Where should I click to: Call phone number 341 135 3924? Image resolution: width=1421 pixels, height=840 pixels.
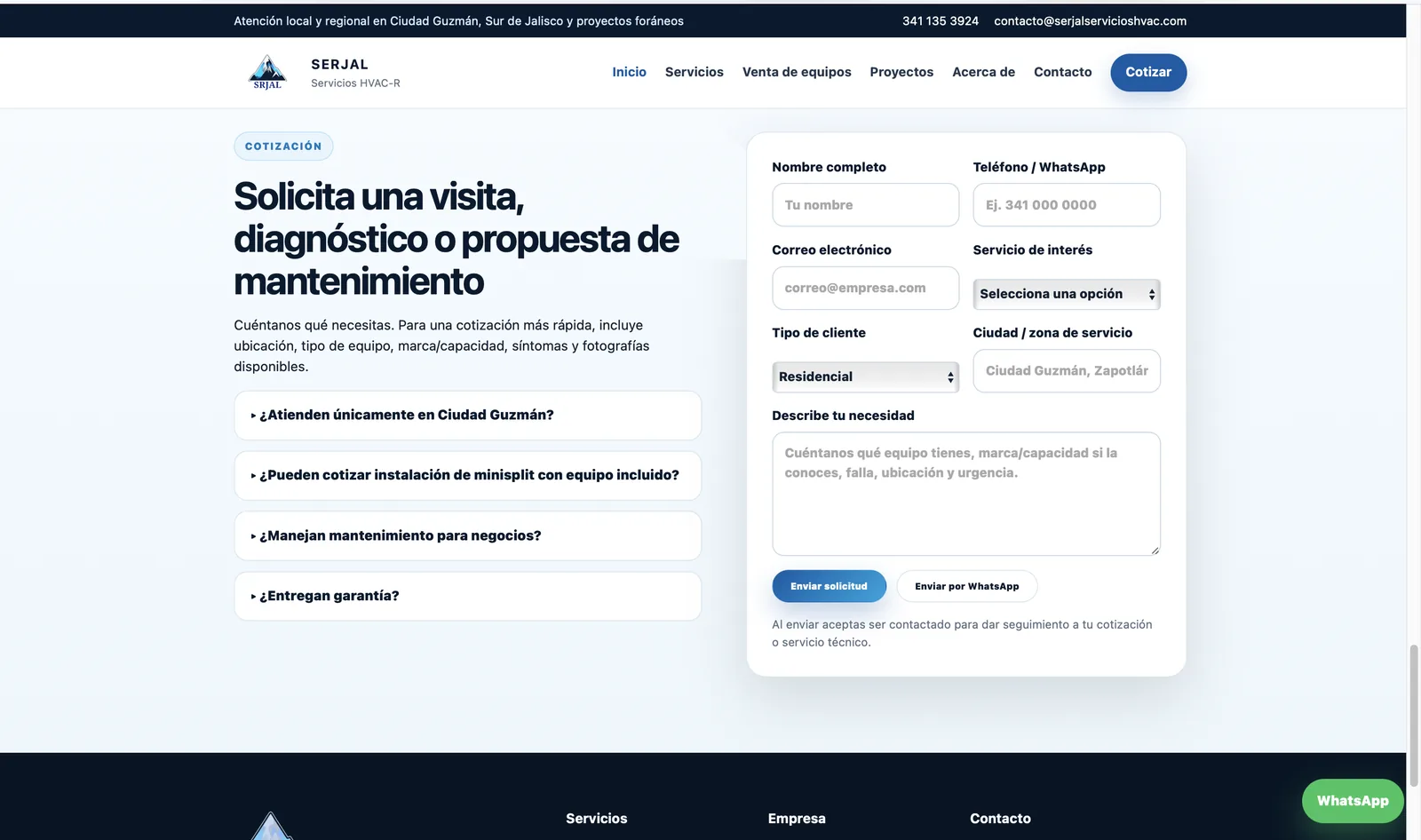(x=941, y=20)
